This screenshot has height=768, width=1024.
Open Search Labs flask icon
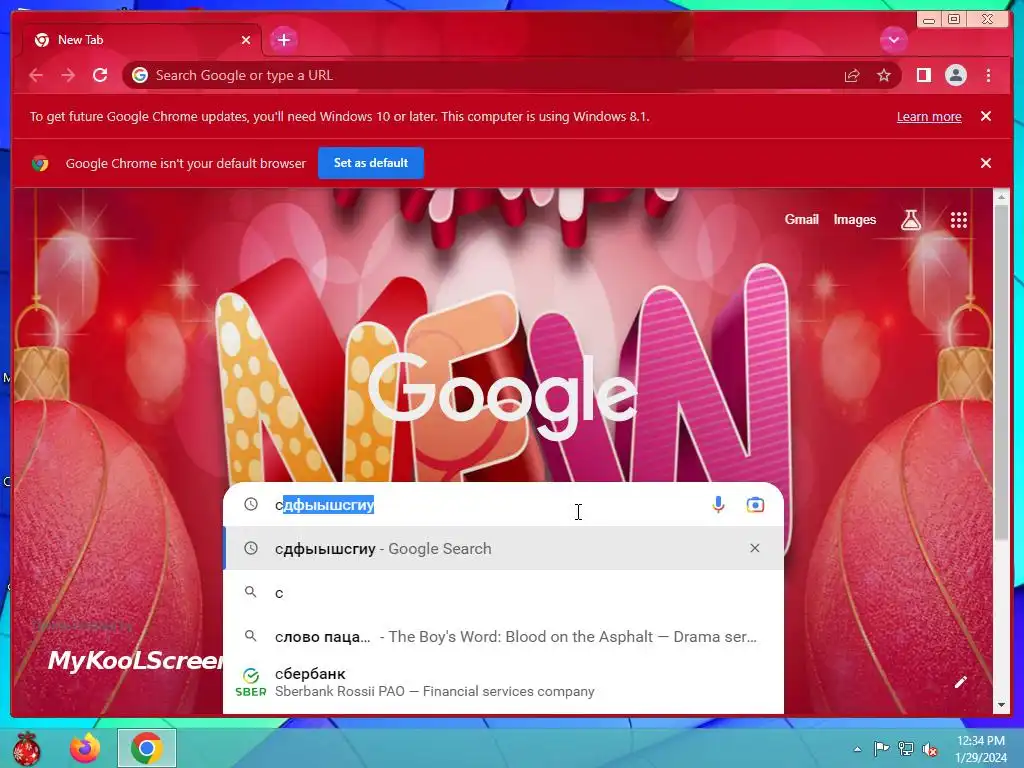point(910,220)
